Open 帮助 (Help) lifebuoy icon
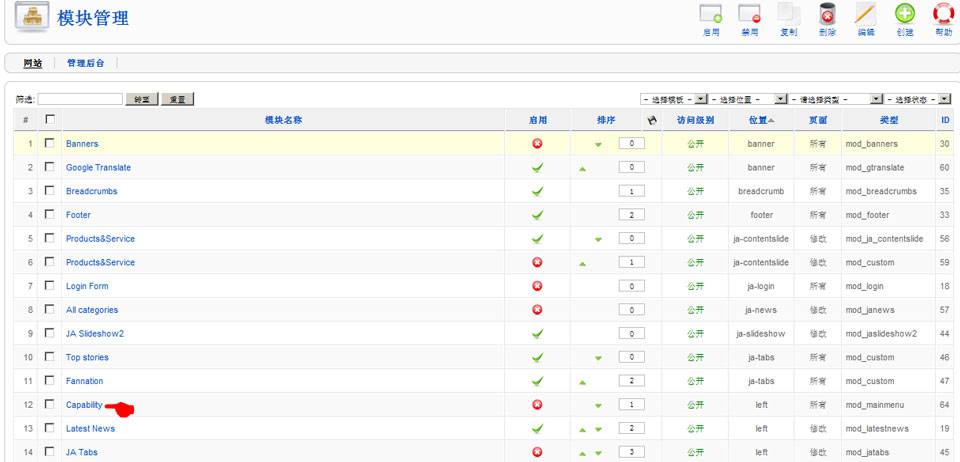 coord(943,13)
